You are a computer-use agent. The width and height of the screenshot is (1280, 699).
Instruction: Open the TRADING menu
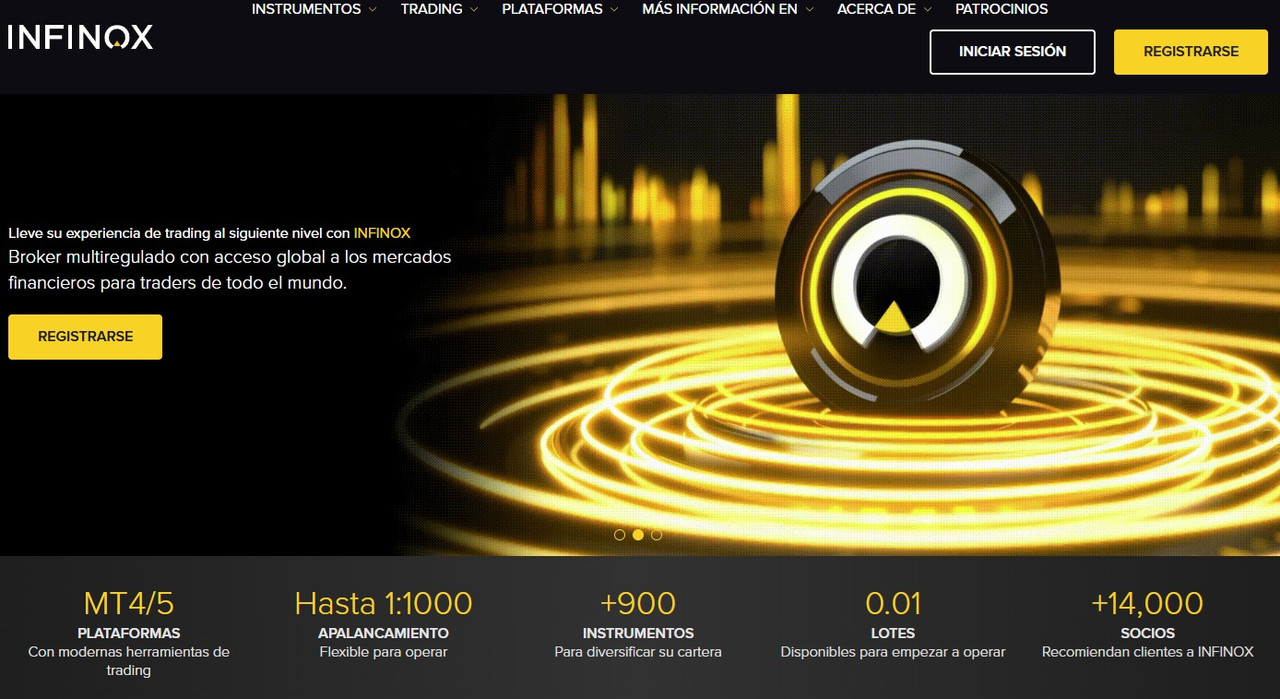click(431, 9)
